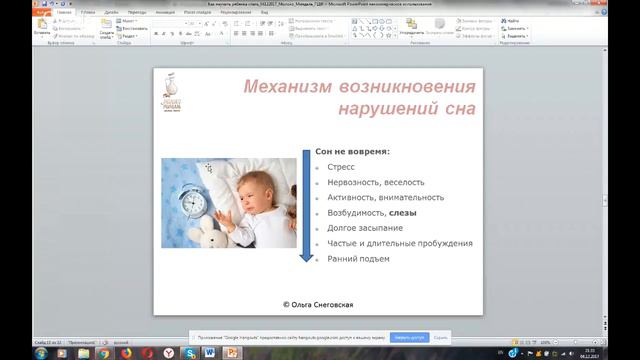Click the baby with clock image
Viewport: 640px width, 360px height.
(x=229, y=203)
